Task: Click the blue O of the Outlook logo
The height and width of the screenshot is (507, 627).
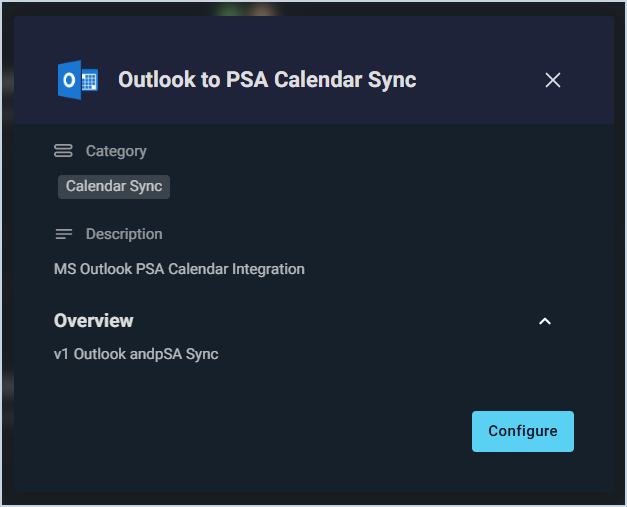Action: [x=69, y=80]
